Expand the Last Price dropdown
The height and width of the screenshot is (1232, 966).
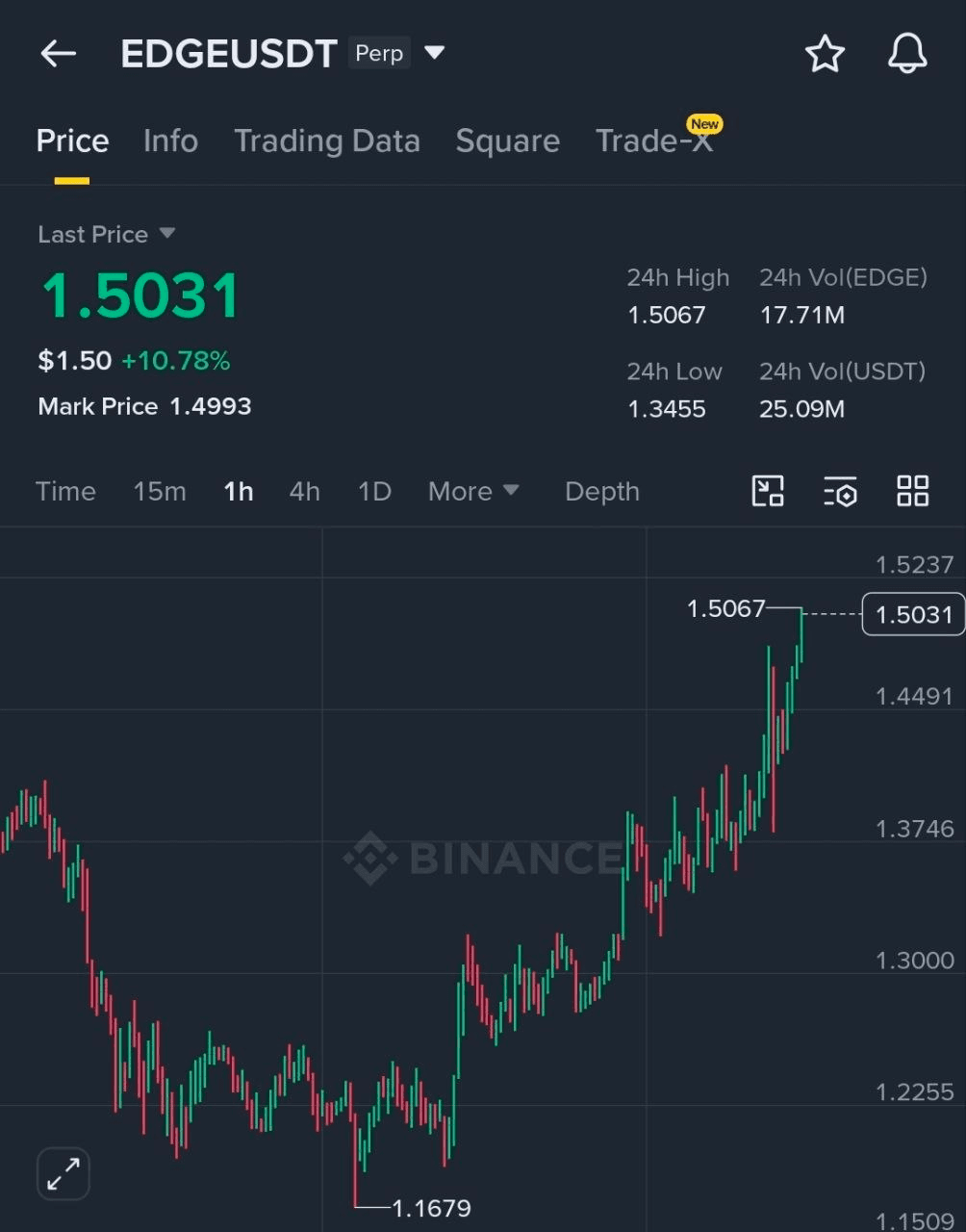point(167,233)
